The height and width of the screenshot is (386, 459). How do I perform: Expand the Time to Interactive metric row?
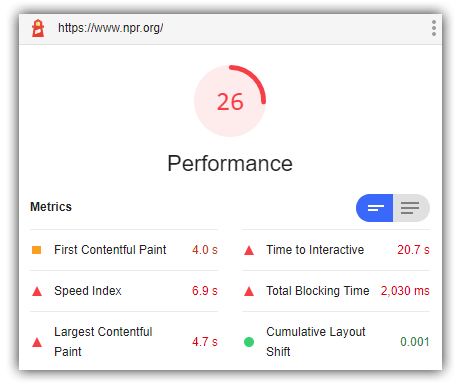tap(336, 250)
